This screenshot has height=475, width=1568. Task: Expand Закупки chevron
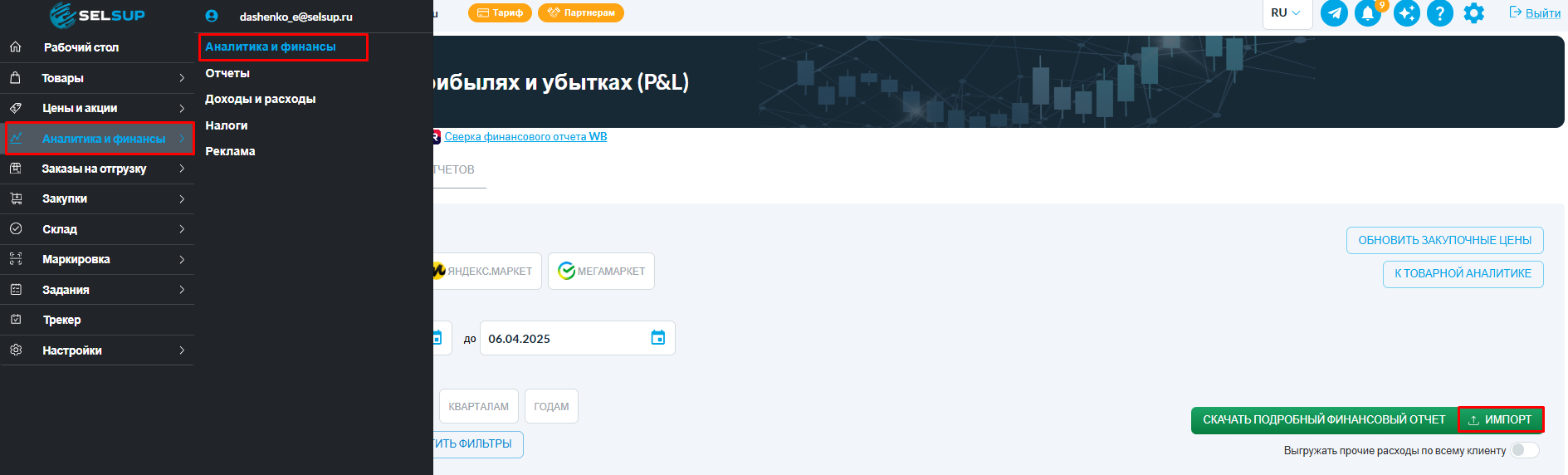(x=182, y=198)
